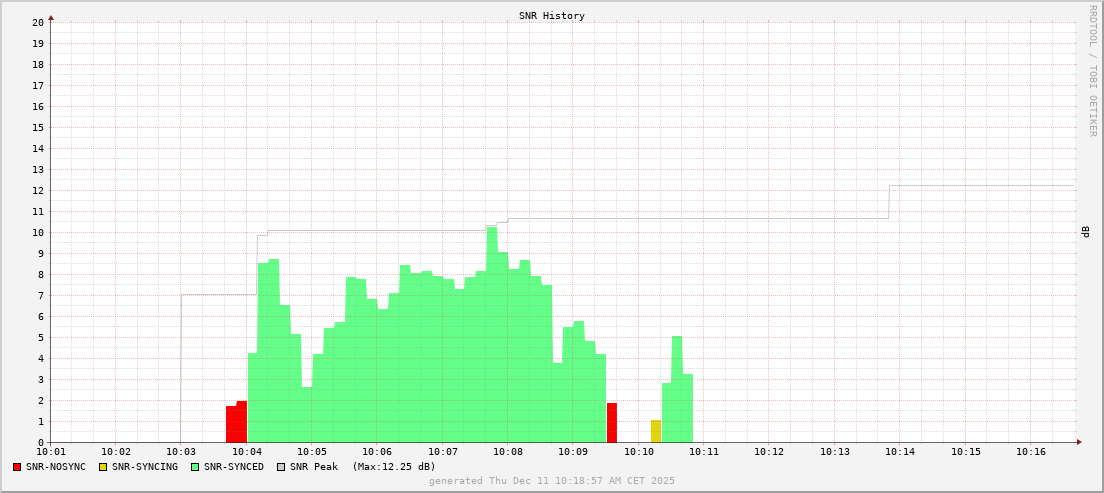Click the yellow SNR-SYNCING legend swatch
This screenshot has width=1104, height=493.
[x=103, y=467]
